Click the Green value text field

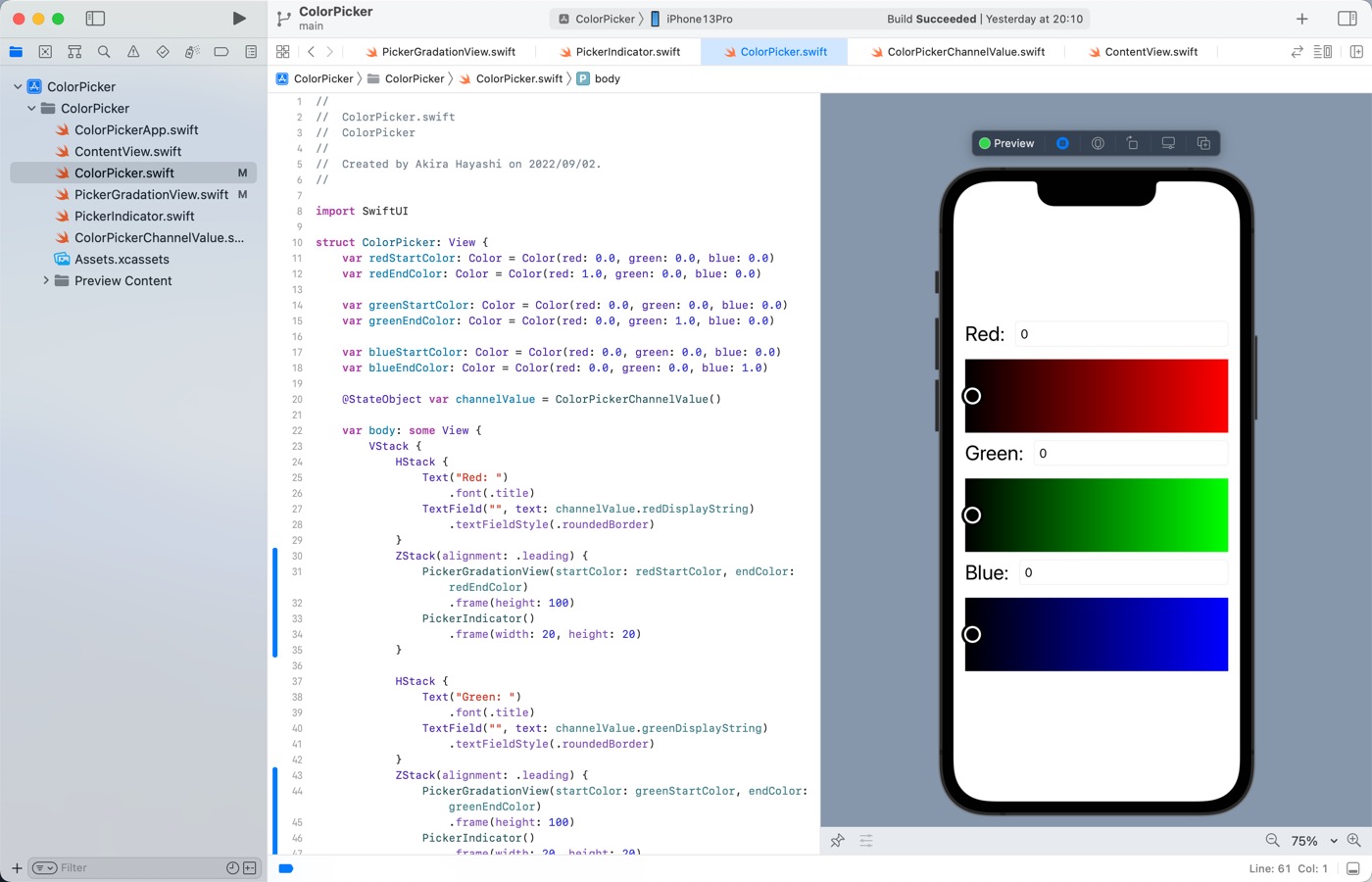(x=1131, y=453)
